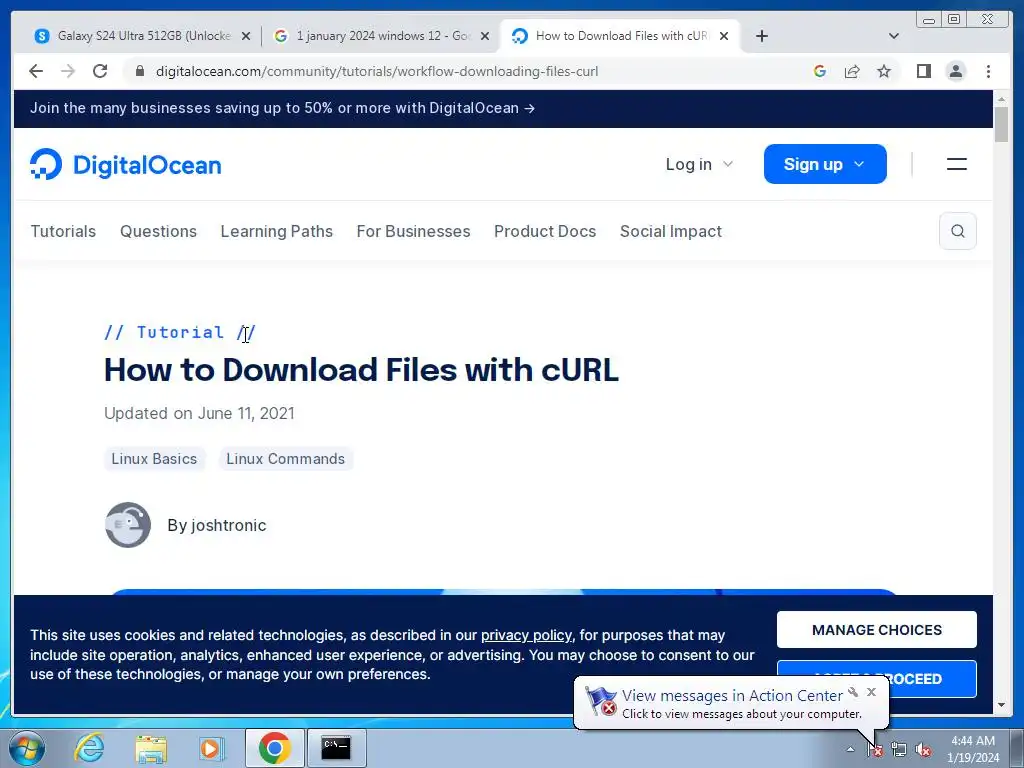
Task: Click the // Tutorial // breadcrumb text
Action: (180, 332)
